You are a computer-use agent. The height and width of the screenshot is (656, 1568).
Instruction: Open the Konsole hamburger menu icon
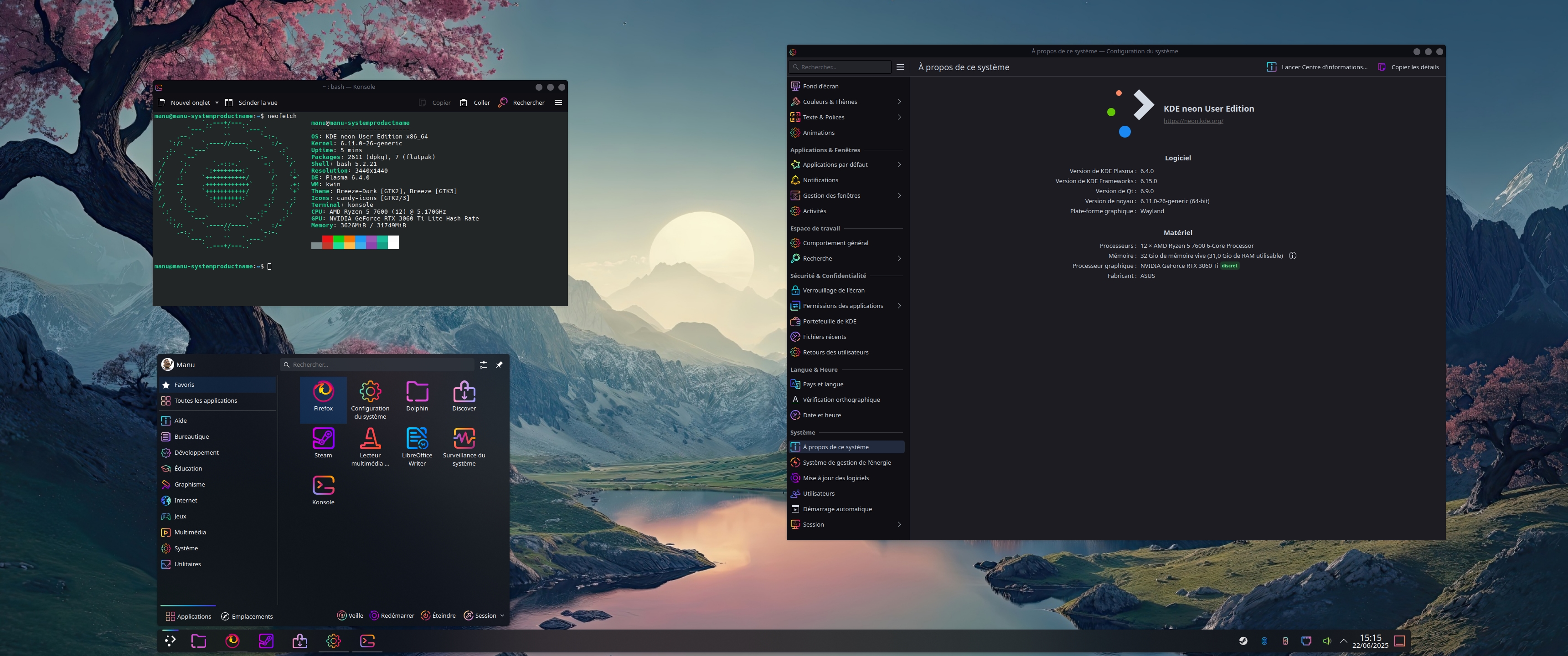[558, 103]
